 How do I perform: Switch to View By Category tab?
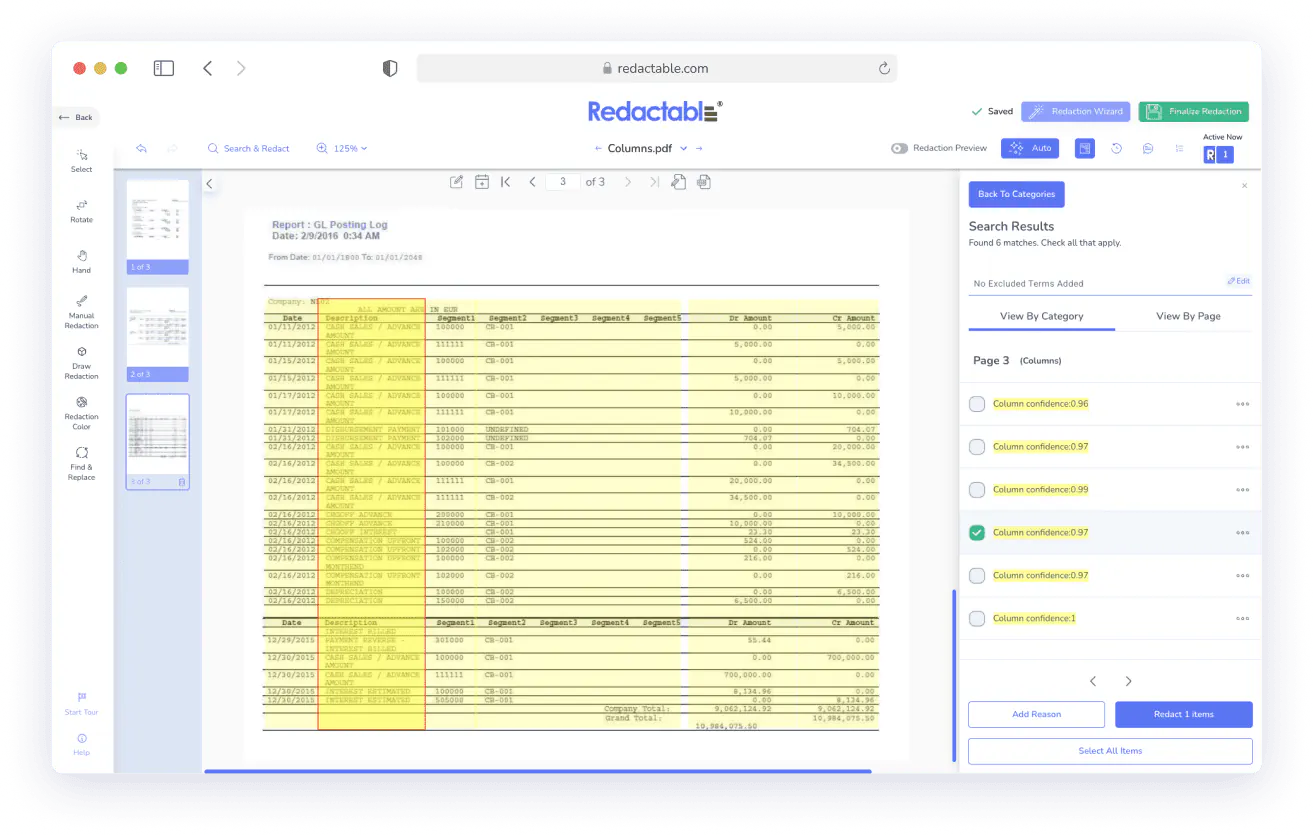1041,316
